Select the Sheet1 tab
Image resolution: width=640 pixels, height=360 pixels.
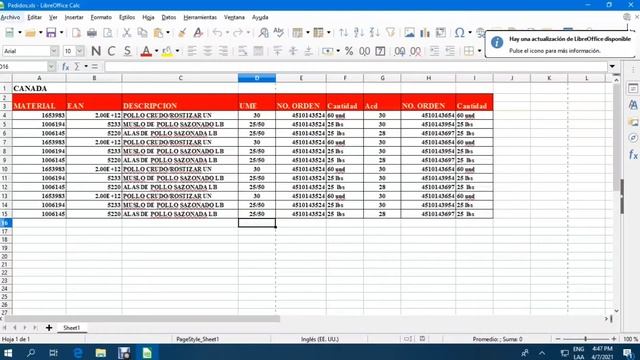(x=71, y=328)
